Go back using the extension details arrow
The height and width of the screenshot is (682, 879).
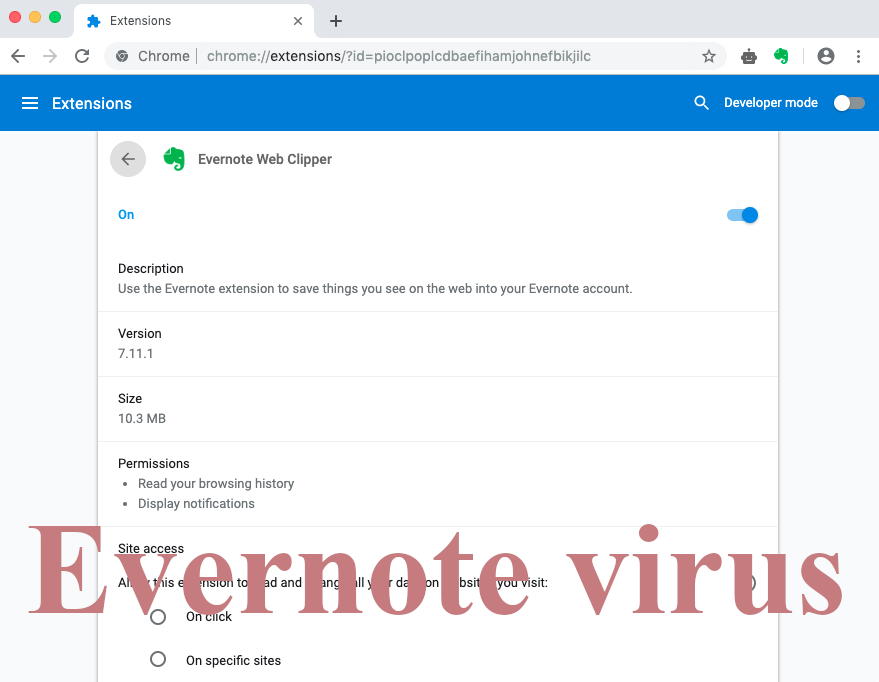pyautogui.click(x=128, y=159)
